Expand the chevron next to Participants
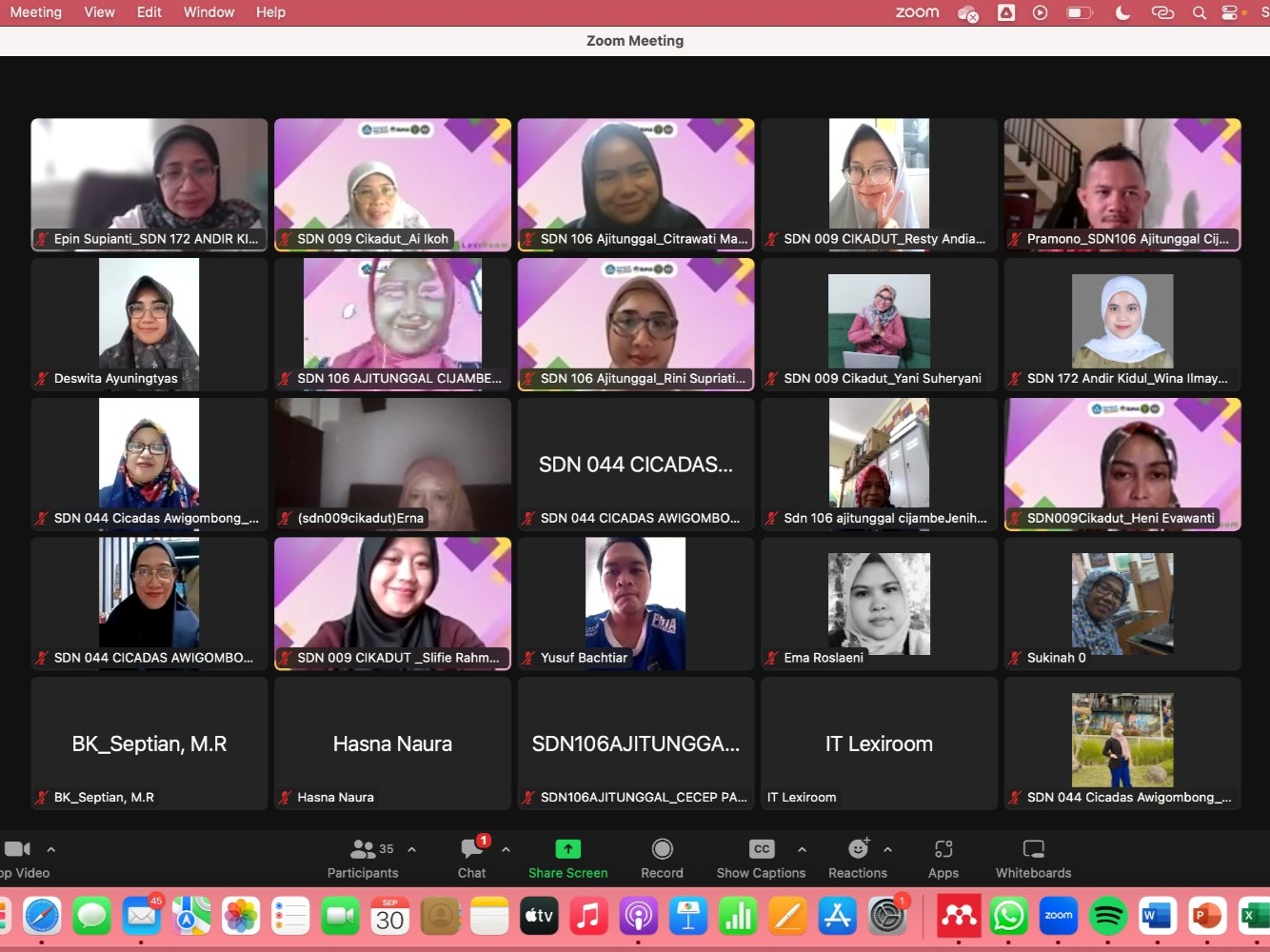 pyautogui.click(x=411, y=849)
